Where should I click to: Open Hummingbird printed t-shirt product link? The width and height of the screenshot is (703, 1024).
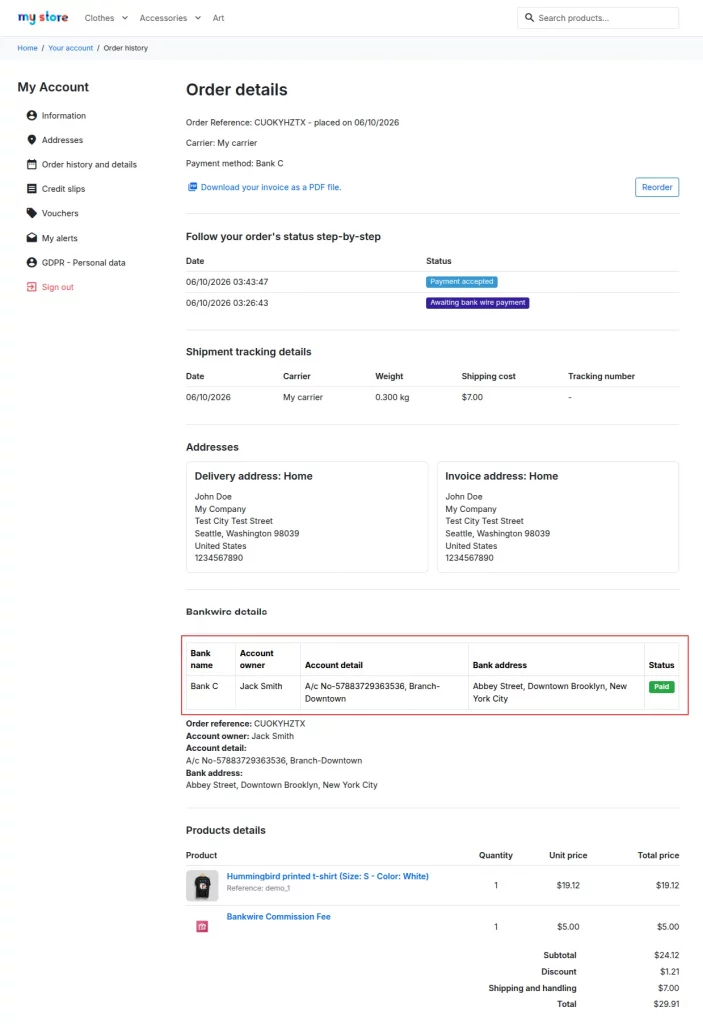click(327, 876)
